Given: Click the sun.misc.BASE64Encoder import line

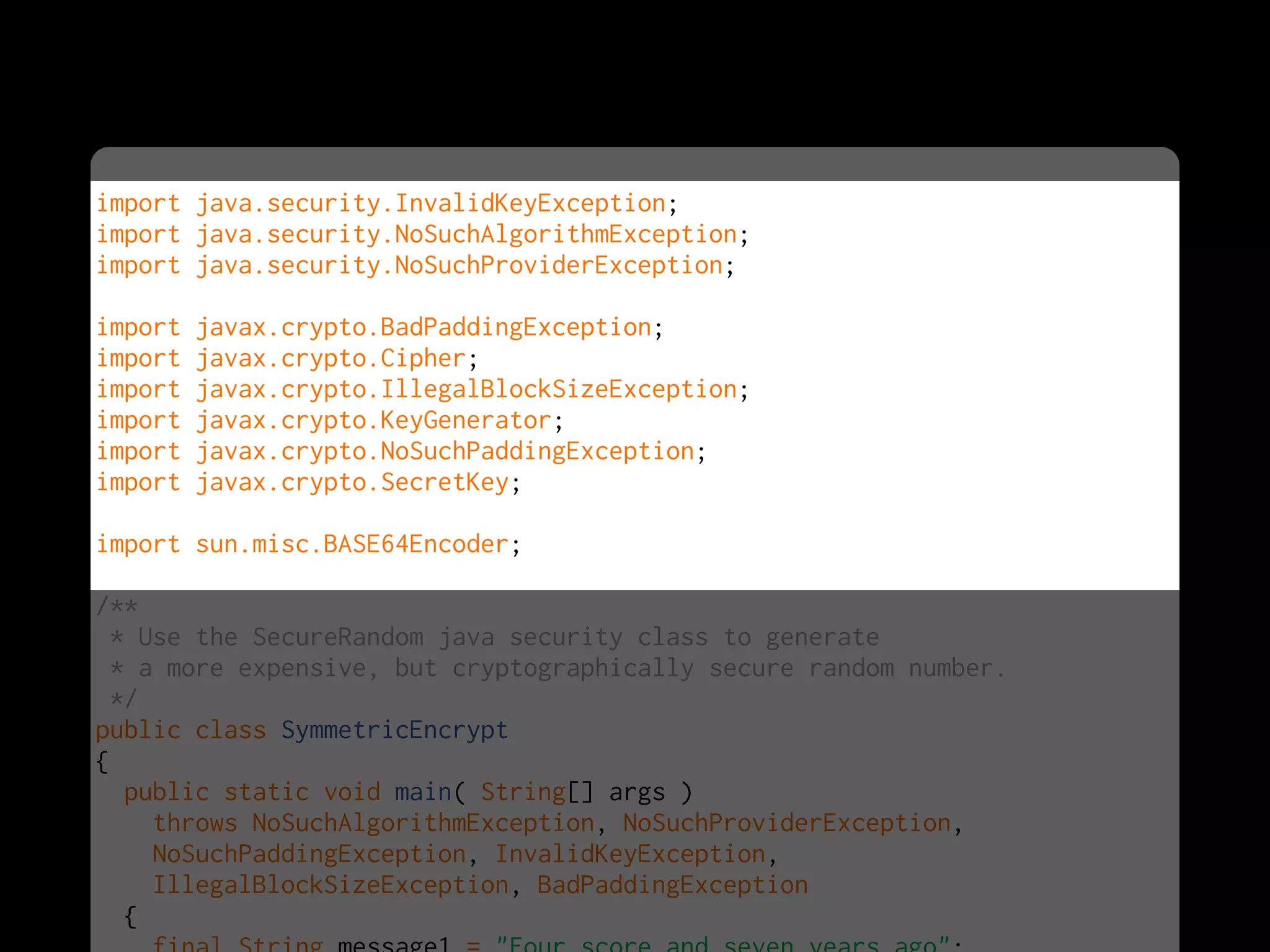Looking at the screenshot, I should [308, 545].
